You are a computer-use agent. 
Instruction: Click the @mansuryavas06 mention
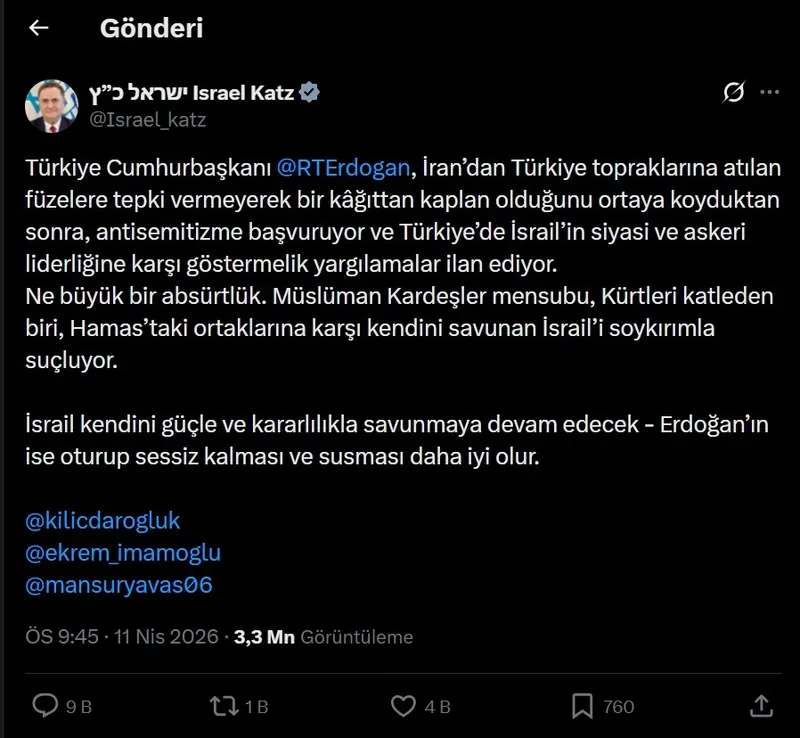coord(122,585)
